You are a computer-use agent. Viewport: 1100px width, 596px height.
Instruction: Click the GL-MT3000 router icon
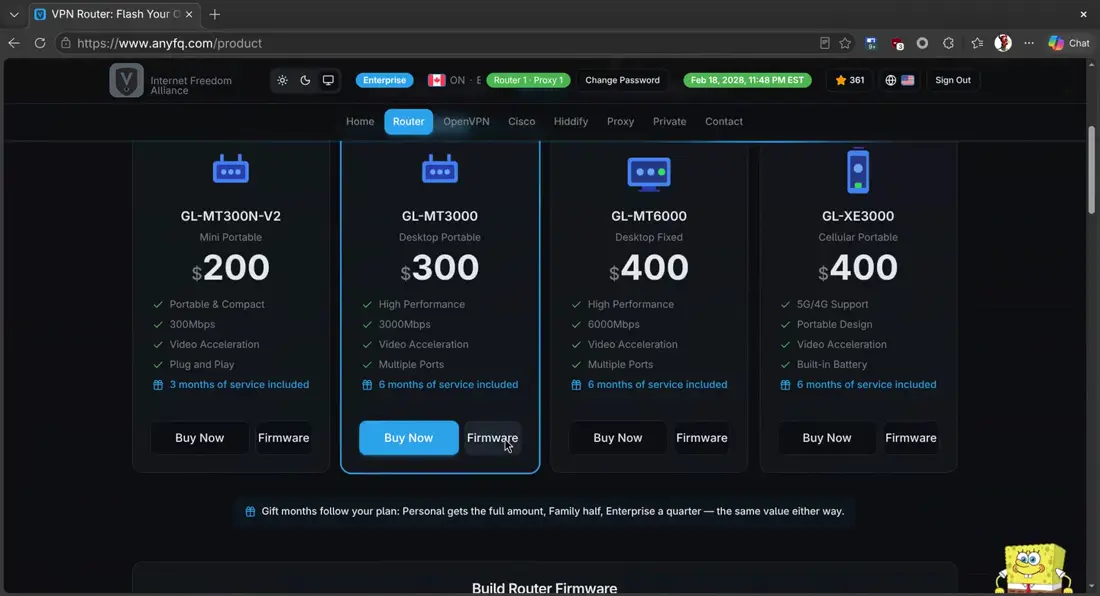(x=440, y=169)
